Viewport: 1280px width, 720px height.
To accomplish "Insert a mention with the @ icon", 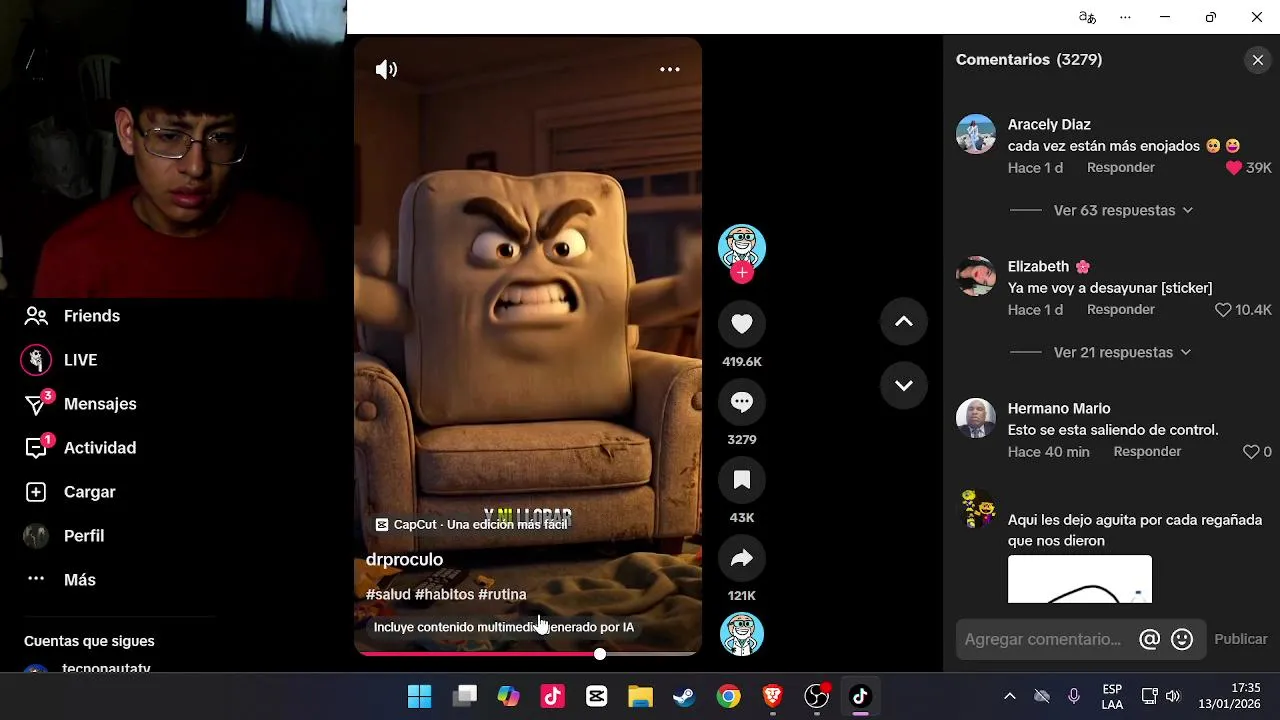I will (x=1150, y=639).
